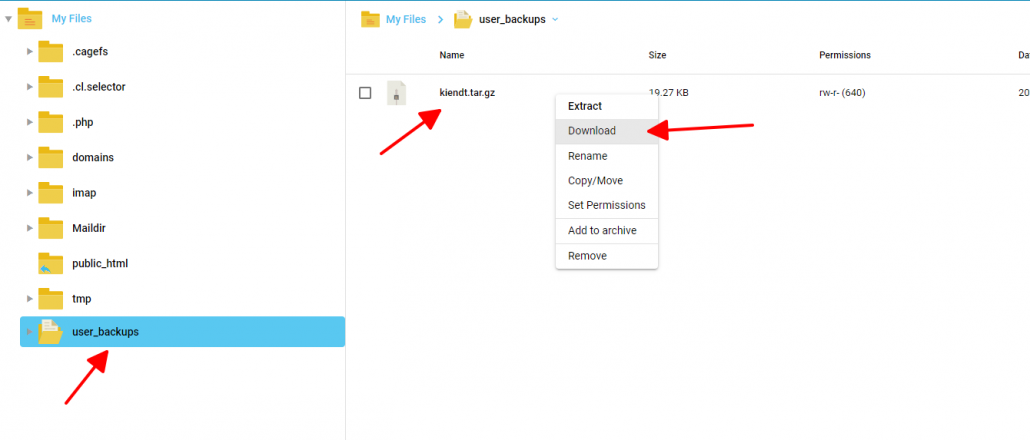Screen dimensions: 1030x440
Task: Choose Add to archive from the context menu
Action: (607, 231)
